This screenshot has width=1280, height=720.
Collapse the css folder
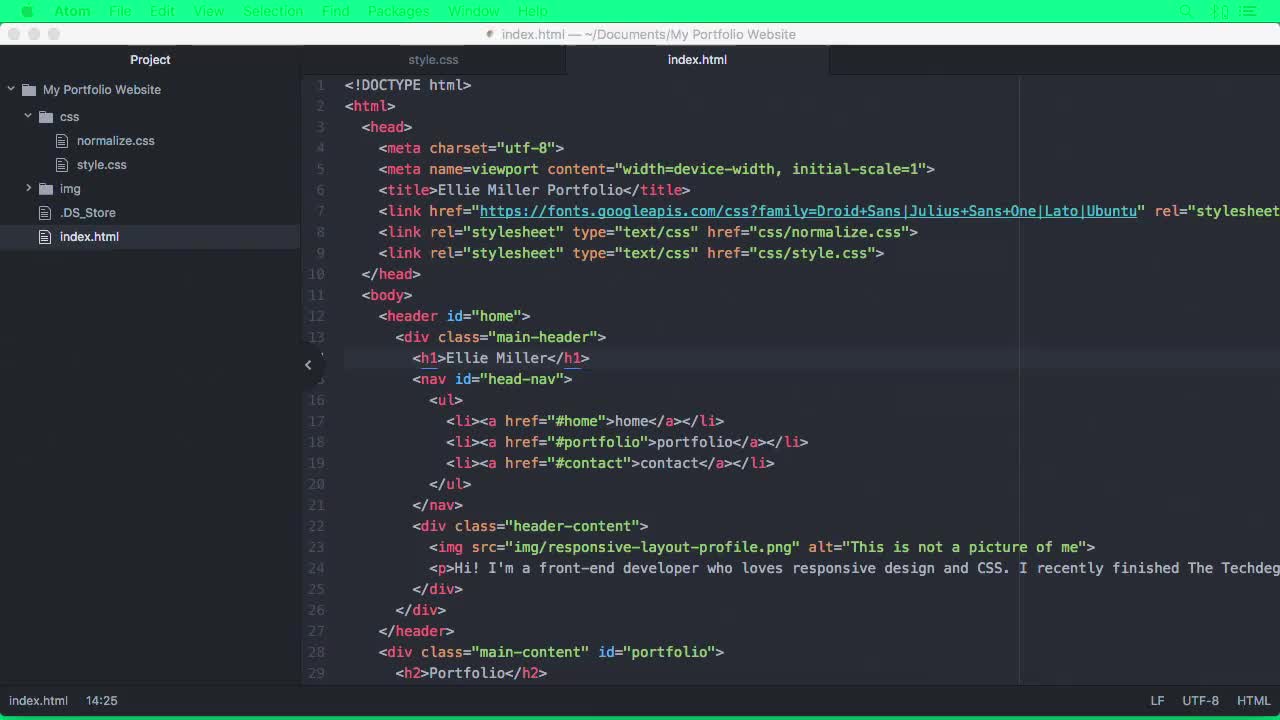click(28, 117)
